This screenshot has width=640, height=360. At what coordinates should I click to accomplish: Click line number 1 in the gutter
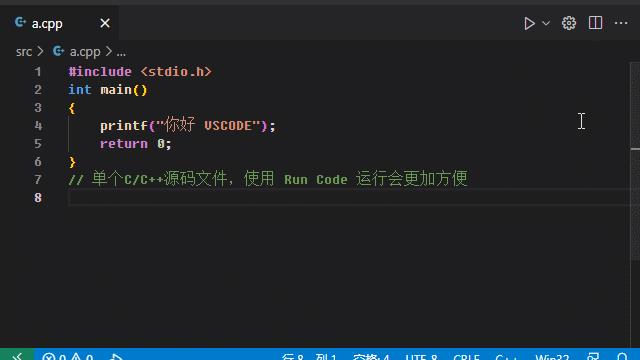click(x=38, y=72)
